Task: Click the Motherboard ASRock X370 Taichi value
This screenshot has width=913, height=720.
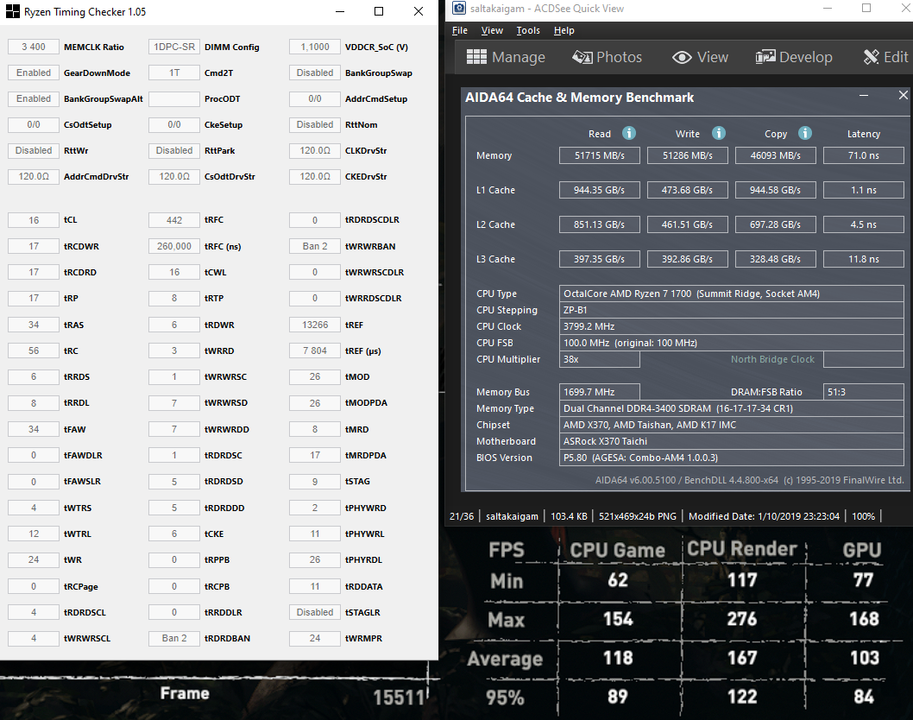Action: point(731,441)
